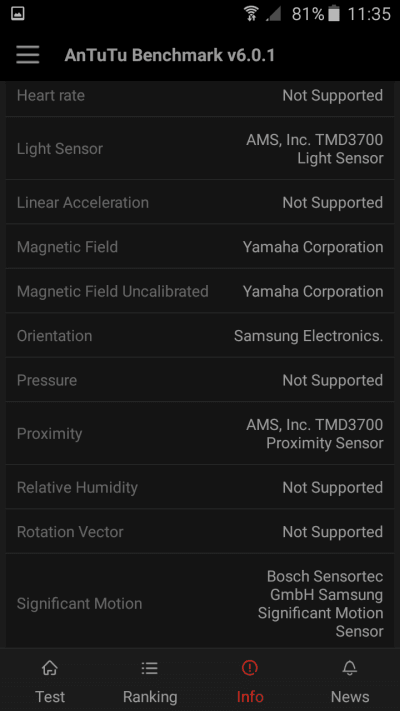The height and width of the screenshot is (711, 400).
Task: Tap the 11:35 clock in the status bar
Action: click(369, 14)
